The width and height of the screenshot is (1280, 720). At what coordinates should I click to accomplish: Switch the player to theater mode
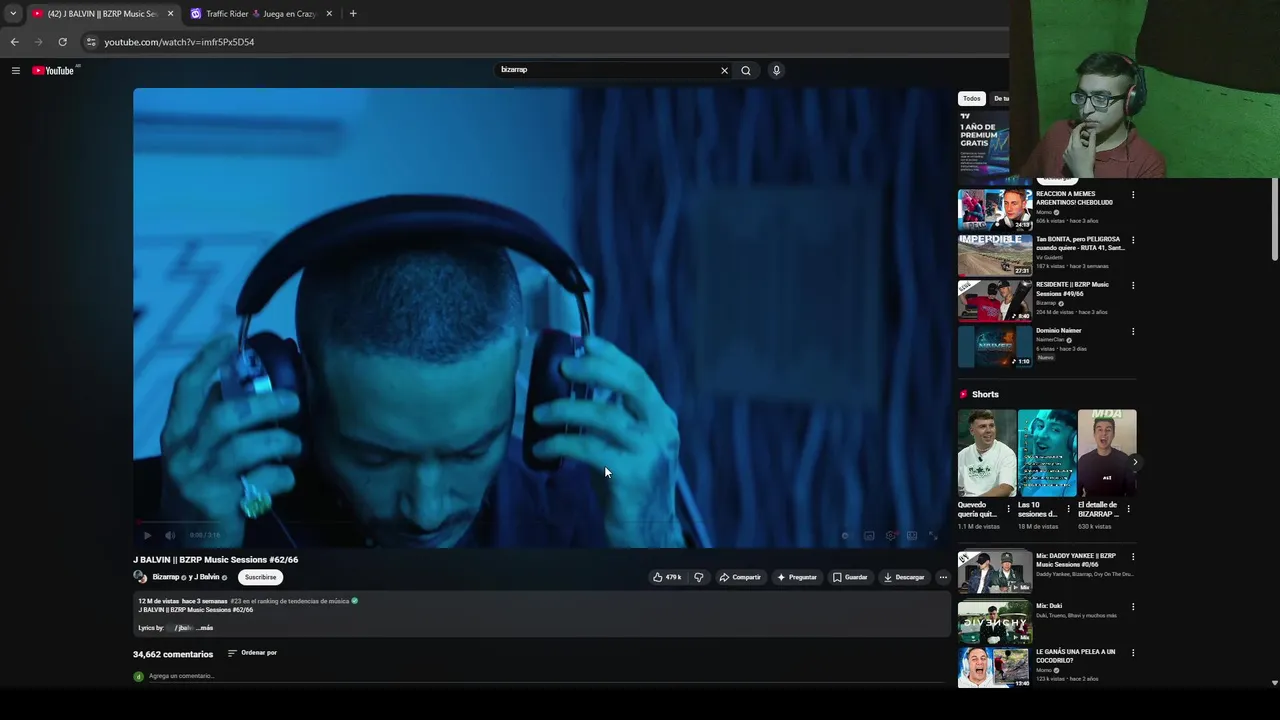coord(912,535)
